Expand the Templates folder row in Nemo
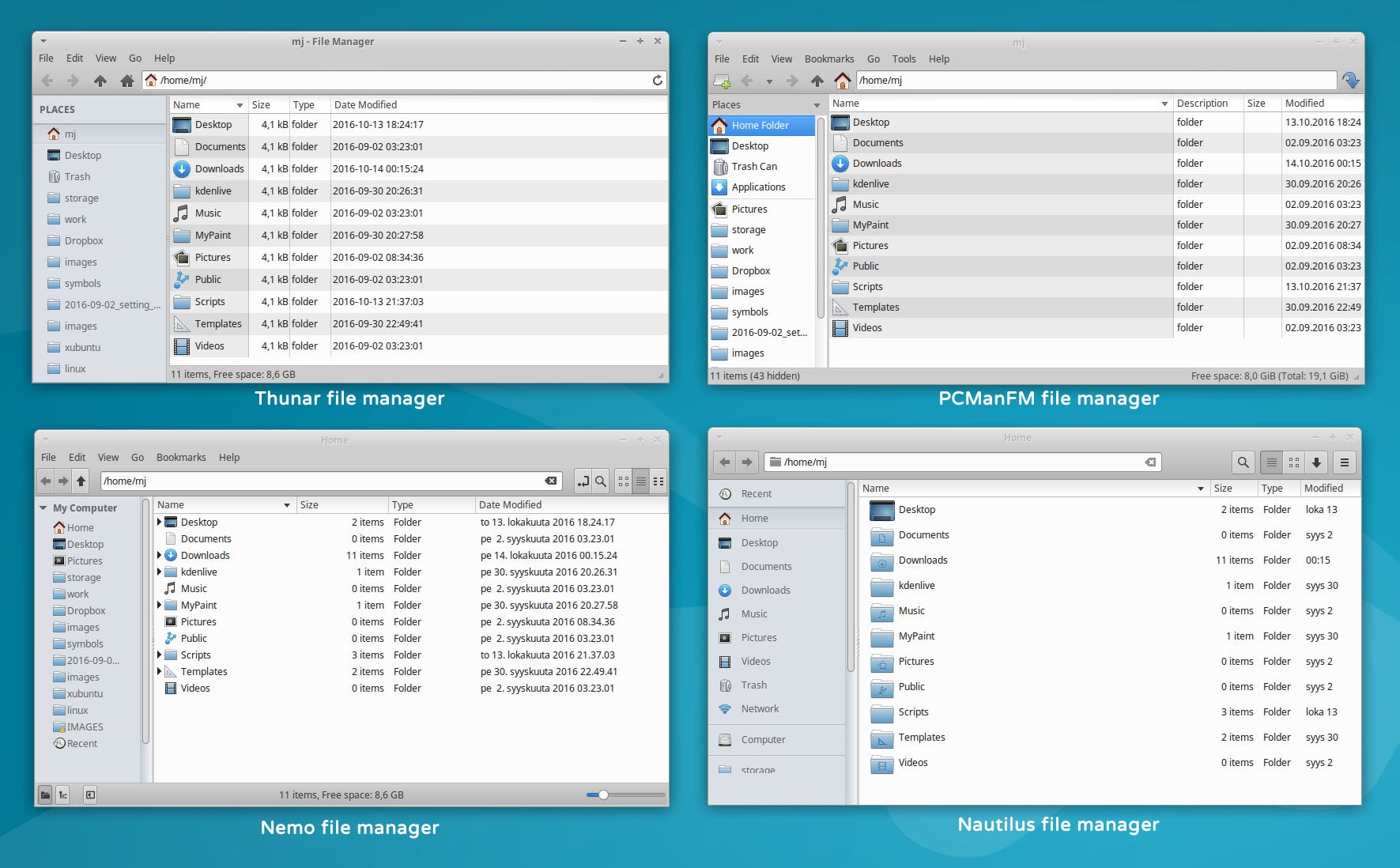This screenshot has height=868, width=1400. (159, 671)
